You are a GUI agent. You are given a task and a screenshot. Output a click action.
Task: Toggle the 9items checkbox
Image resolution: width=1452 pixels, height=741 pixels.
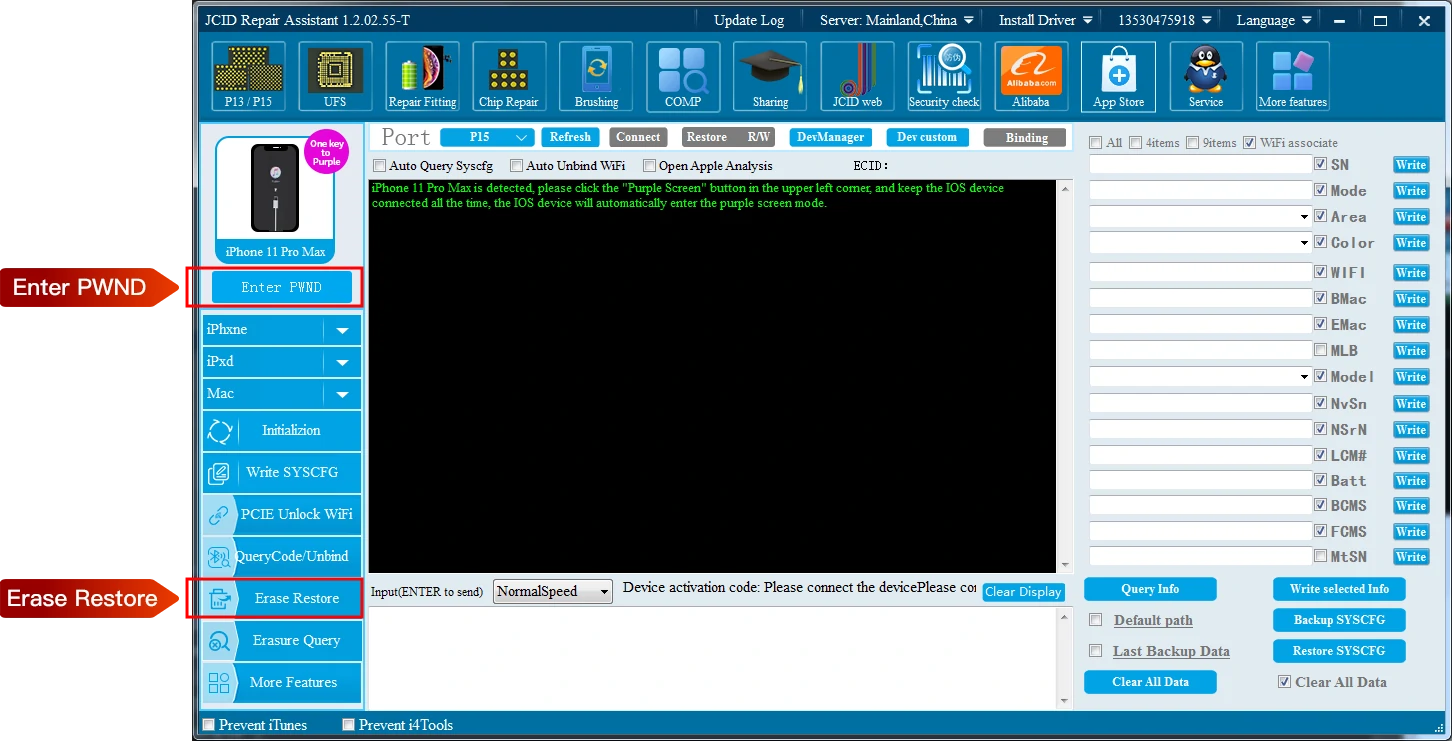click(1193, 143)
